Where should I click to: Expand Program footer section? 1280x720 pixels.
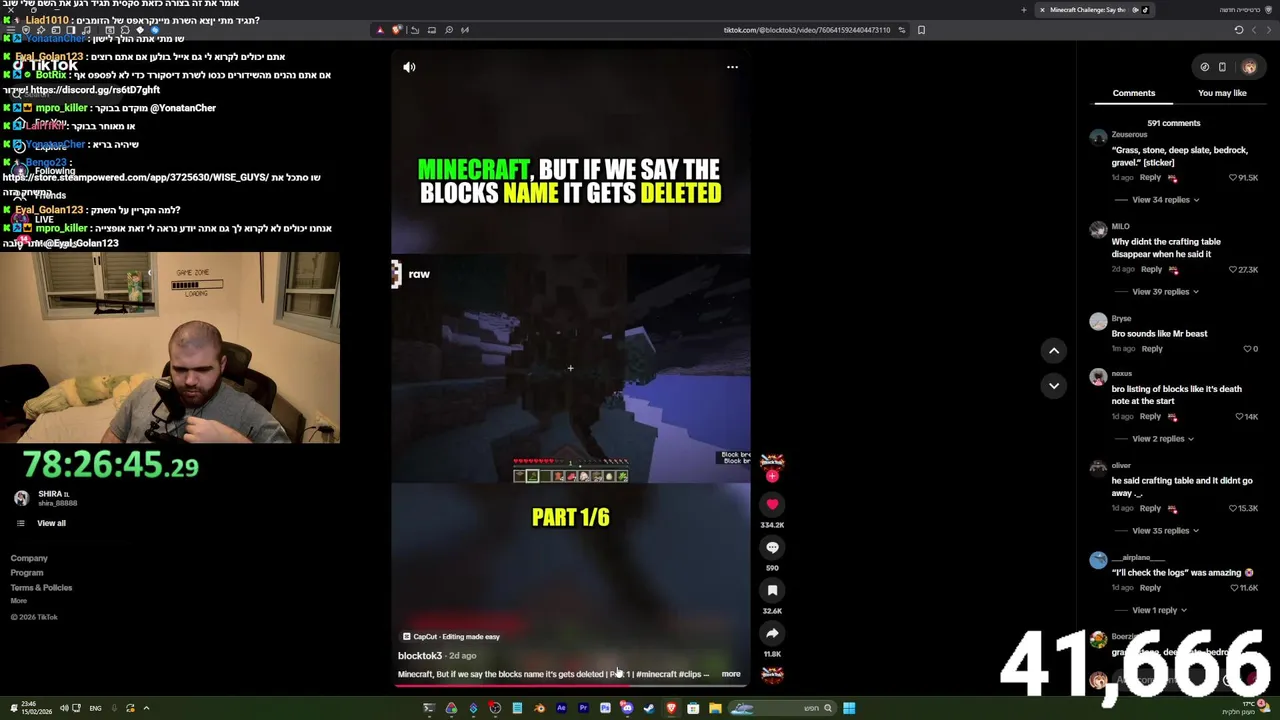(27, 573)
